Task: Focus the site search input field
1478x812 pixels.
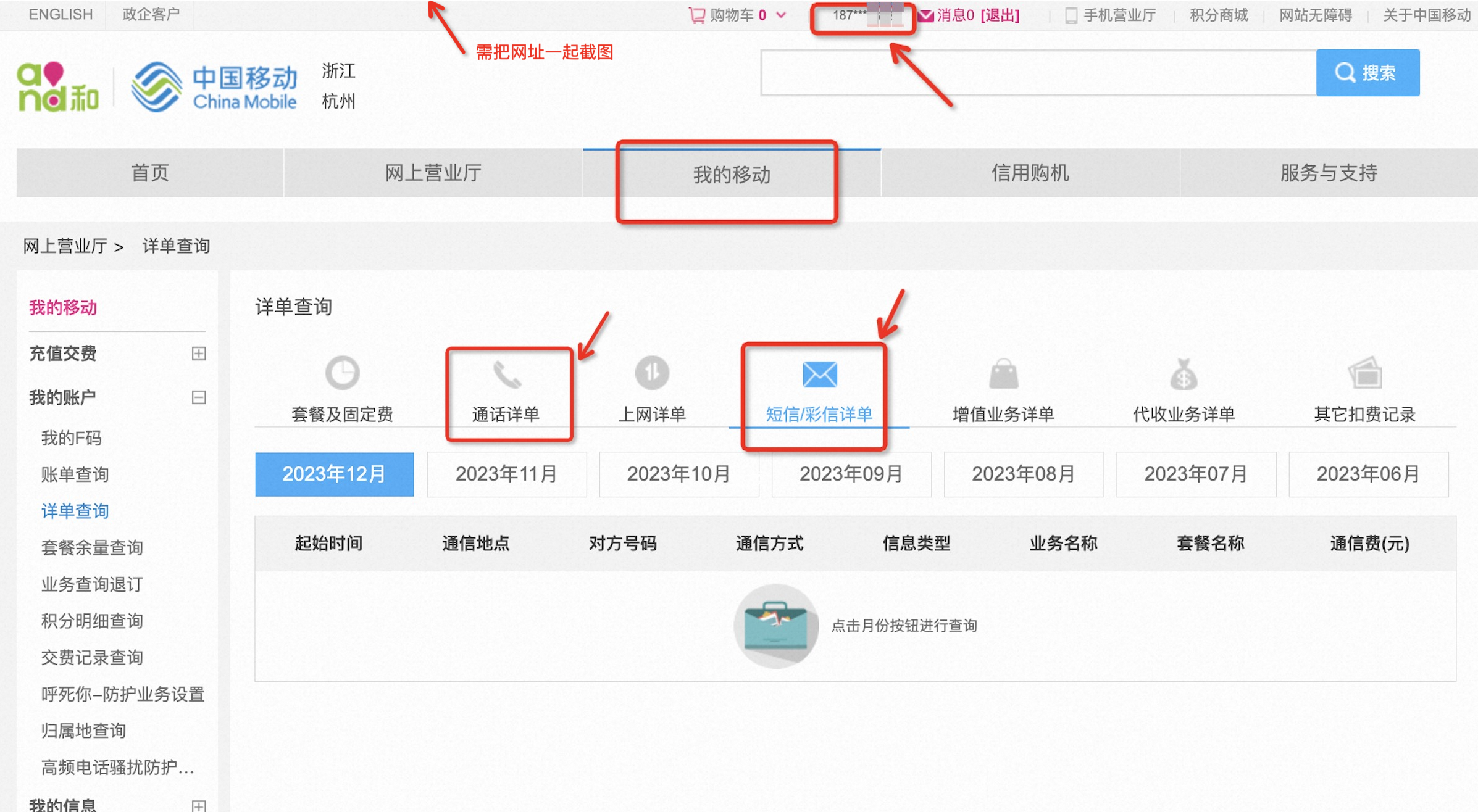Action: click(x=1038, y=73)
